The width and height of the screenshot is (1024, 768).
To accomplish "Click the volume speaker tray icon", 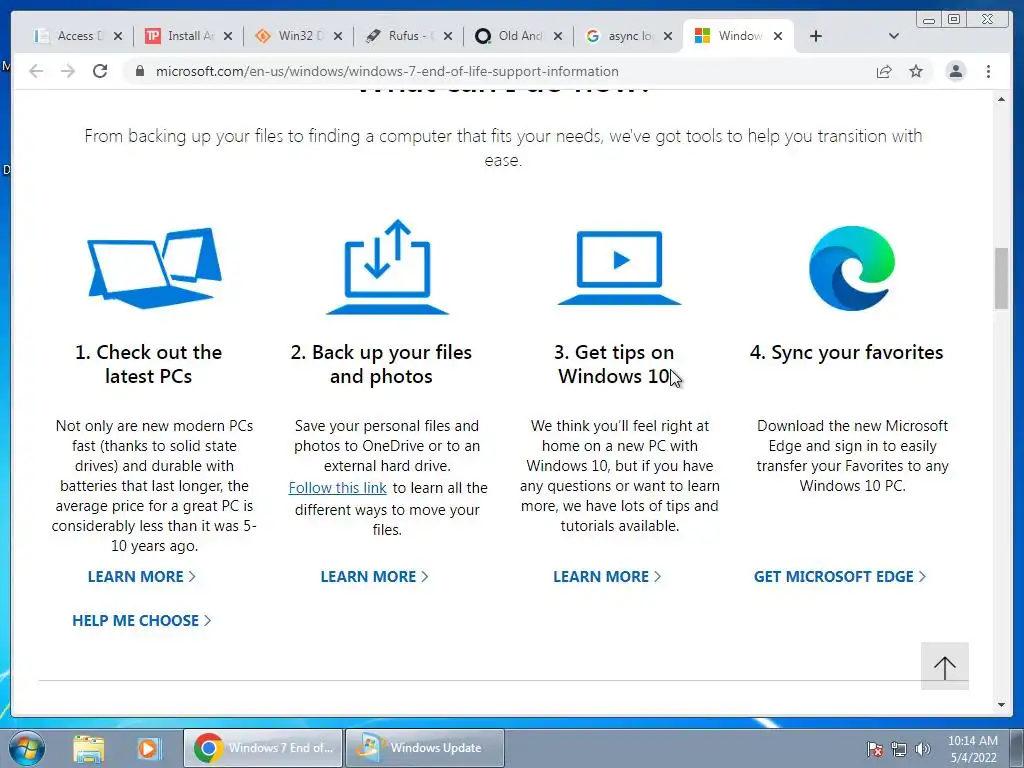I will coord(923,749).
